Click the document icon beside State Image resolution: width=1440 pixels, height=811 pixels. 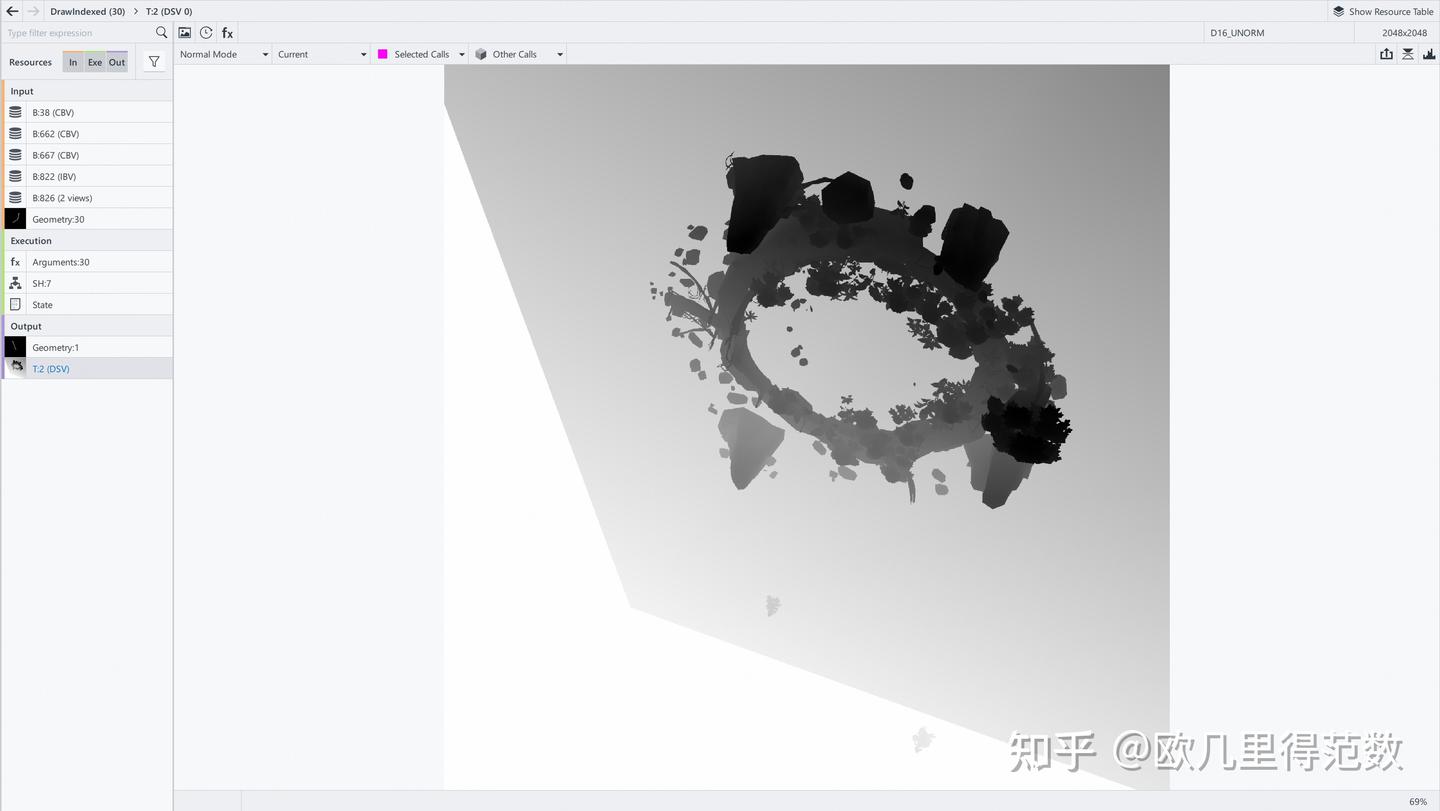click(15, 305)
